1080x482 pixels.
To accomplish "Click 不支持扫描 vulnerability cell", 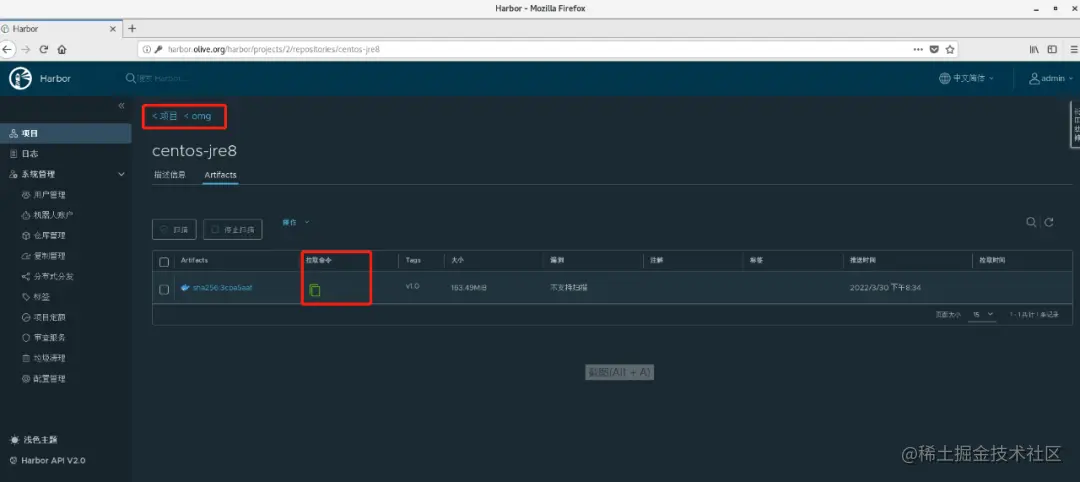I will coord(568,287).
